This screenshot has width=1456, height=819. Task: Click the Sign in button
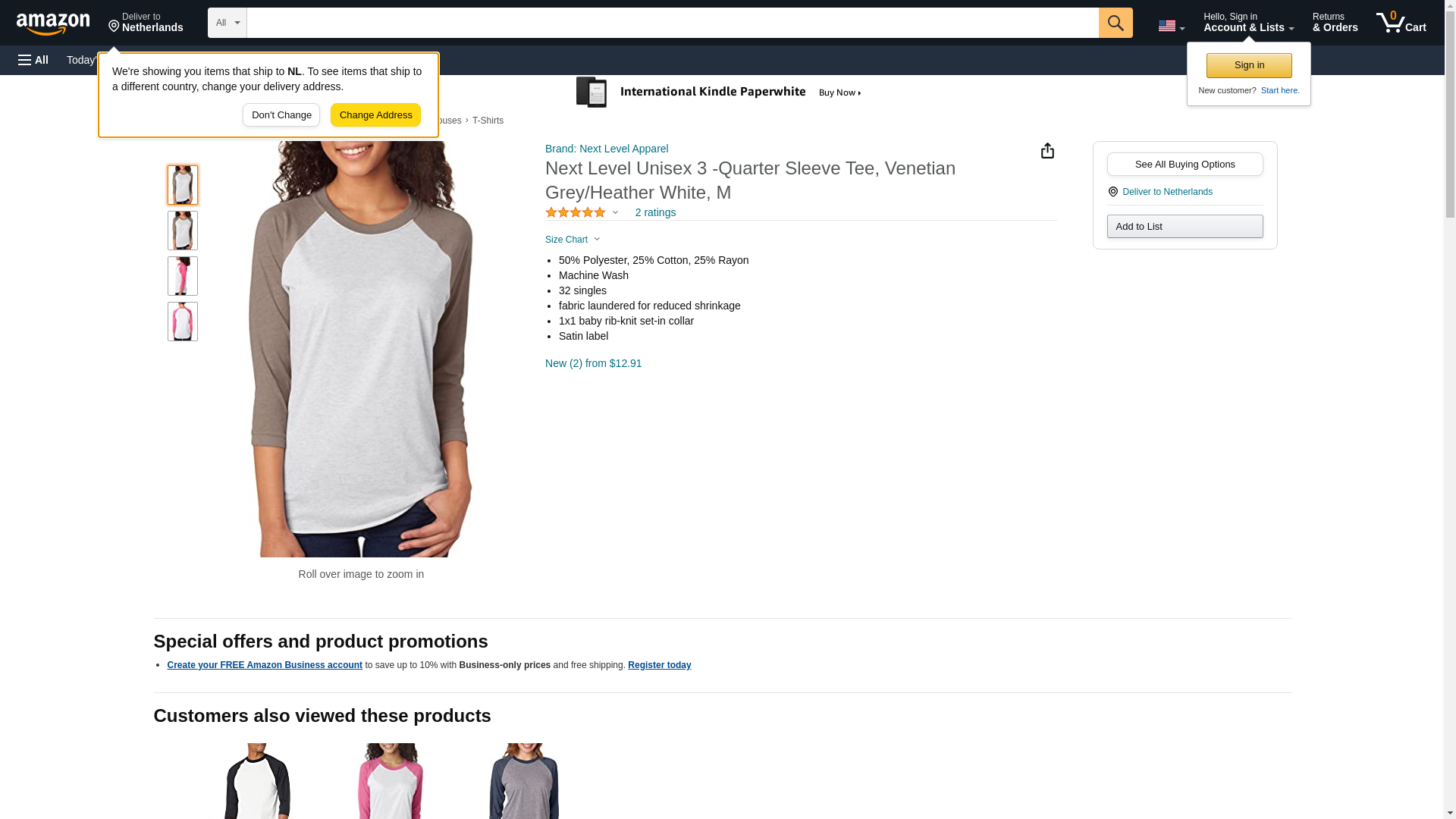point(1249,65)
